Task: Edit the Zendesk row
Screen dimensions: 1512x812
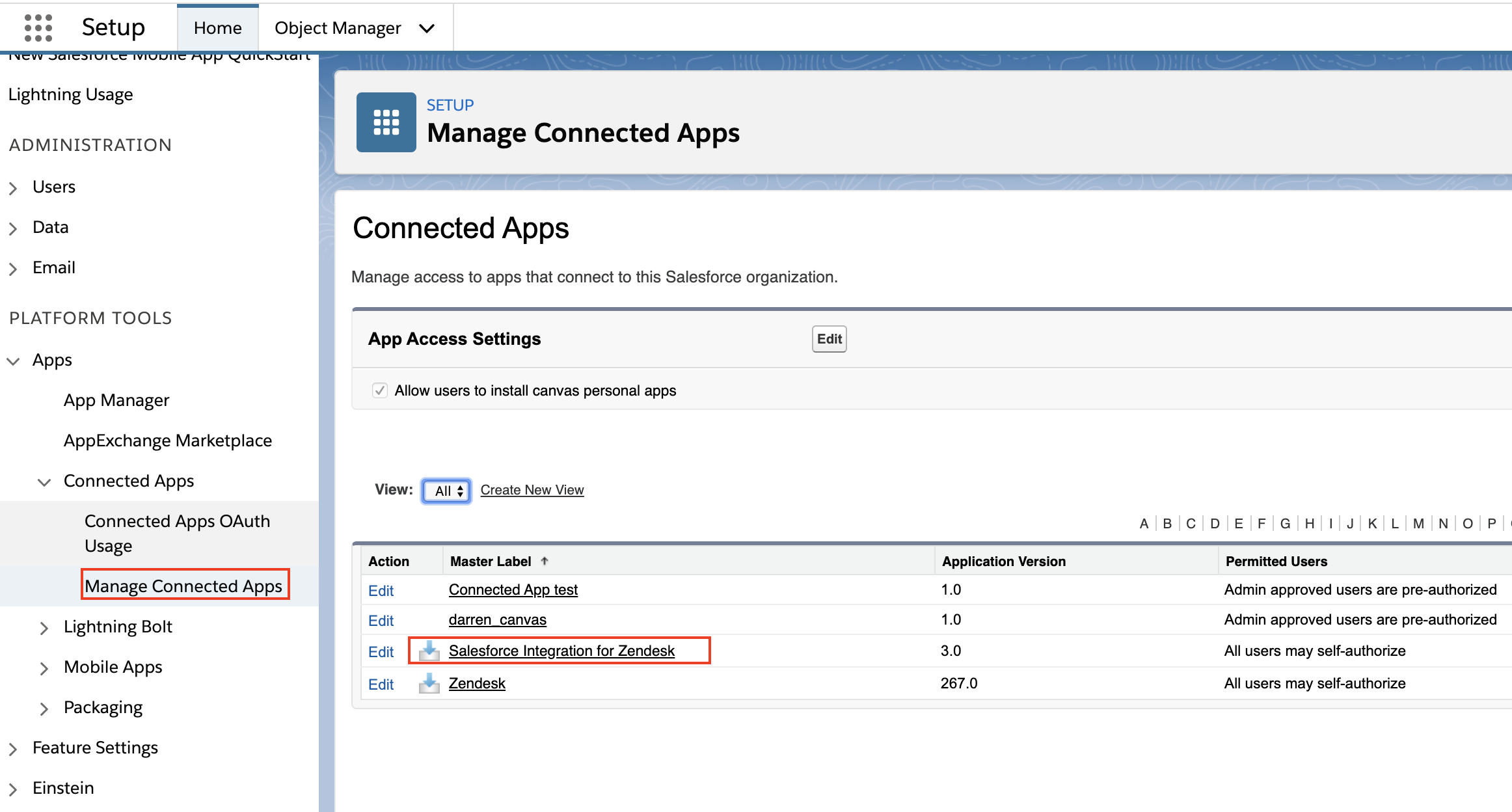Action: click(x=381, y=684)
